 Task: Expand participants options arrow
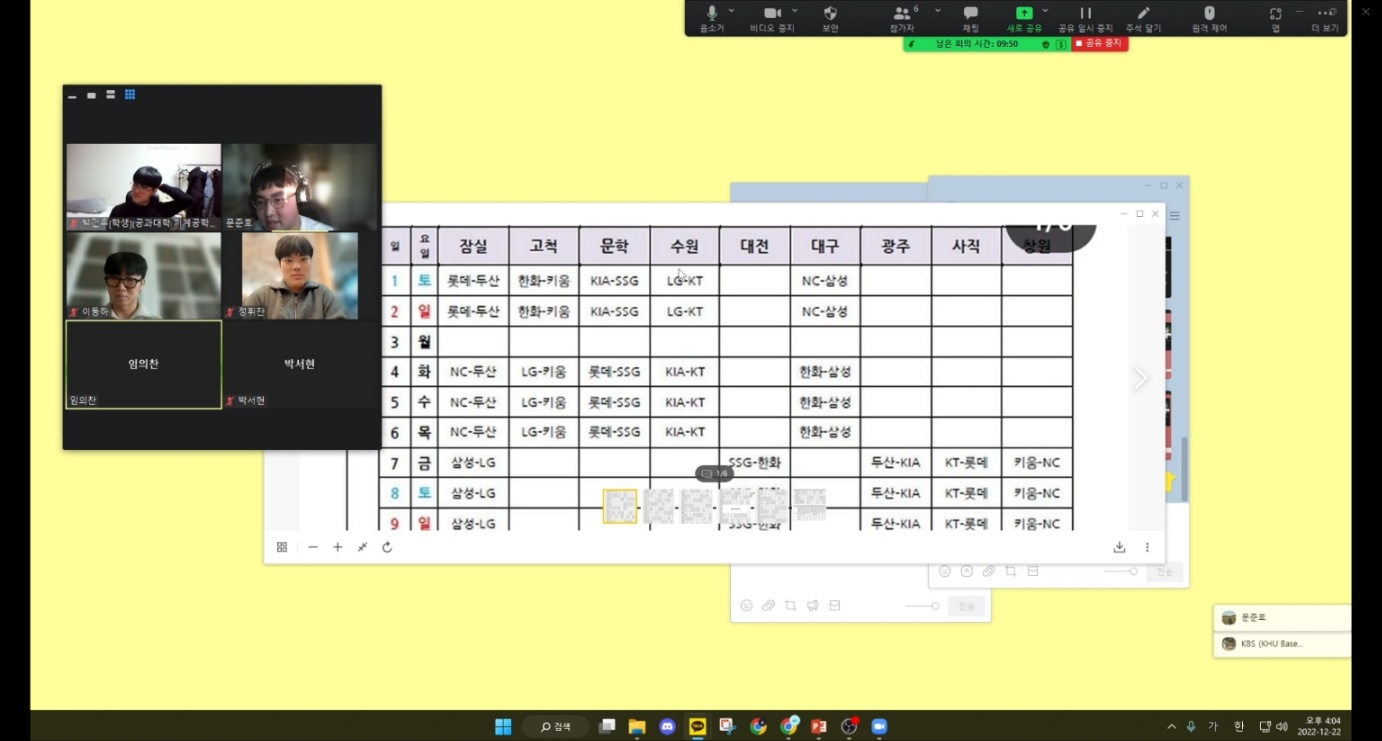click(x=937, y=10)
